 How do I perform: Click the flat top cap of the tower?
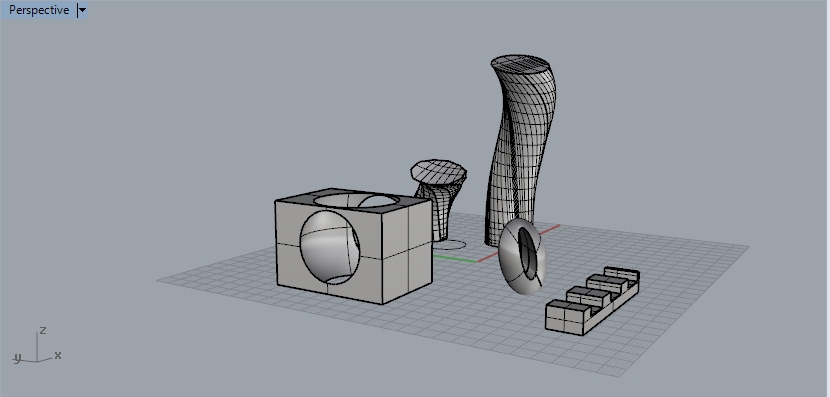(521, 65)
